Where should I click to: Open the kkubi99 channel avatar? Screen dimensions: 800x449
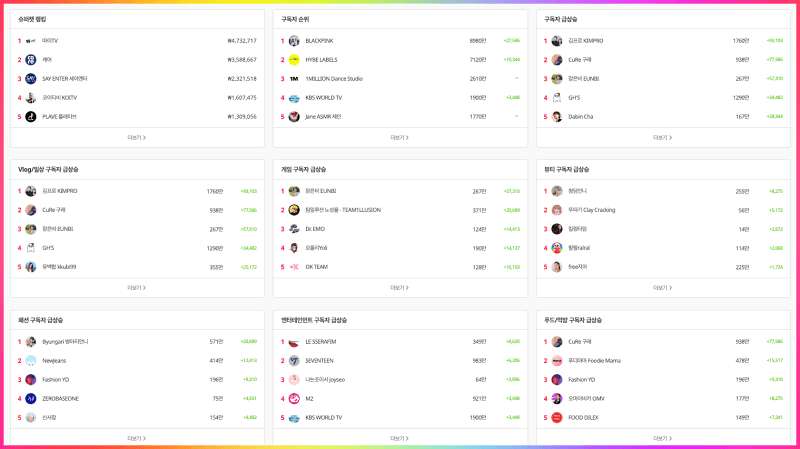[31, 267]
